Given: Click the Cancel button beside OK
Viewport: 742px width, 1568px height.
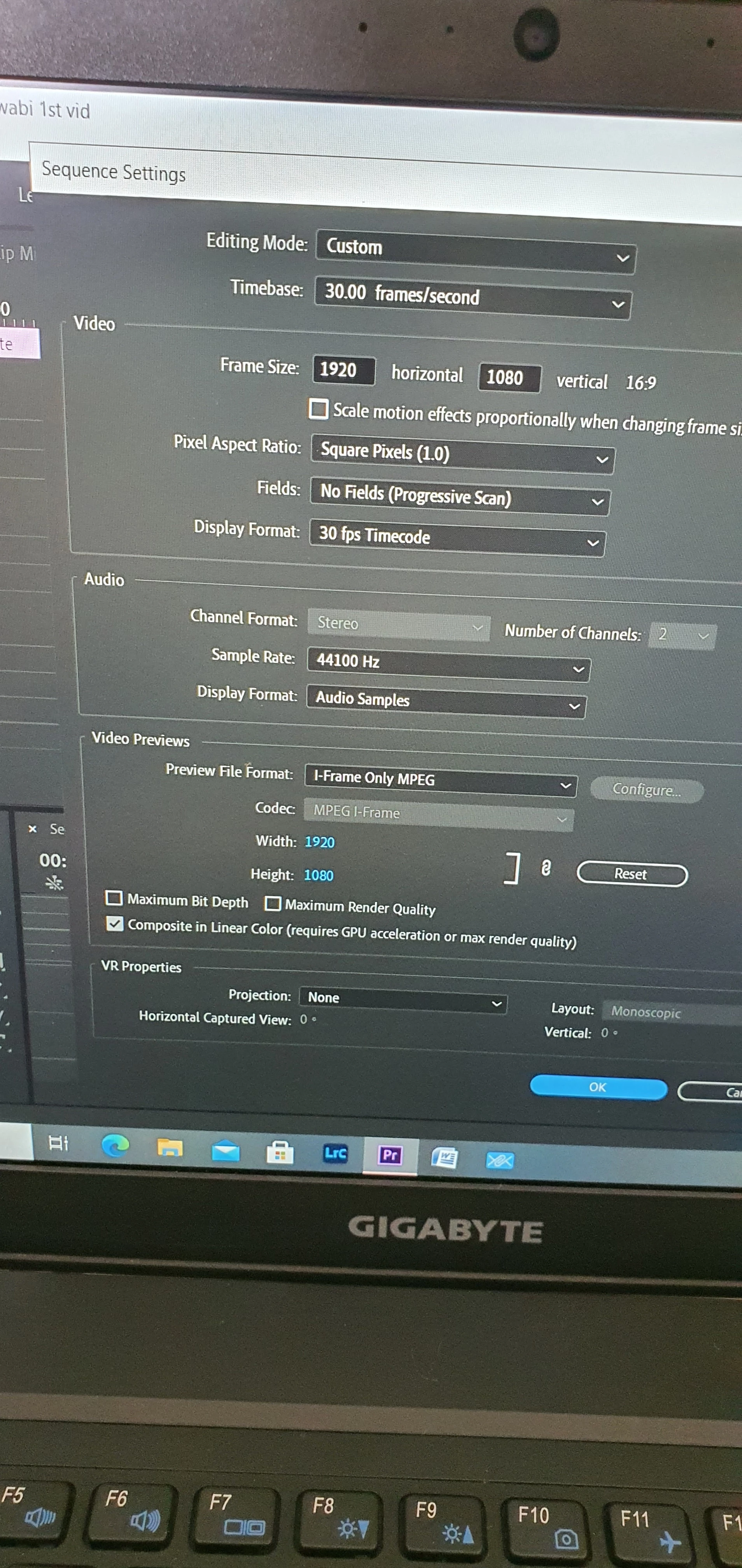Looking at the screenshot, I should [x=710, y=1091].
